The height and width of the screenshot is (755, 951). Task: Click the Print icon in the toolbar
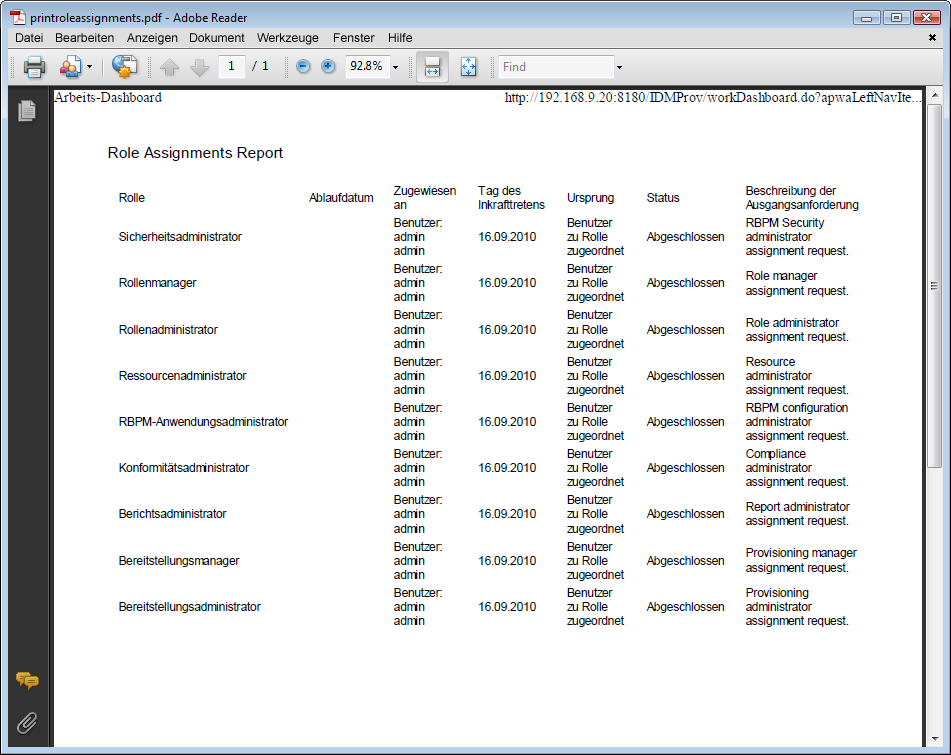[34, 67]
